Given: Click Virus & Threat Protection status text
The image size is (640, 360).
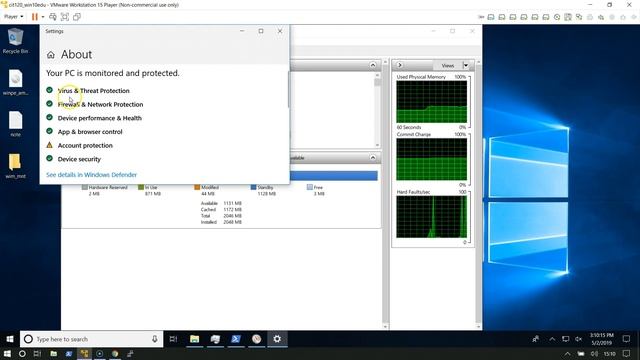Looking at the screenshot, I should [93, 91].
